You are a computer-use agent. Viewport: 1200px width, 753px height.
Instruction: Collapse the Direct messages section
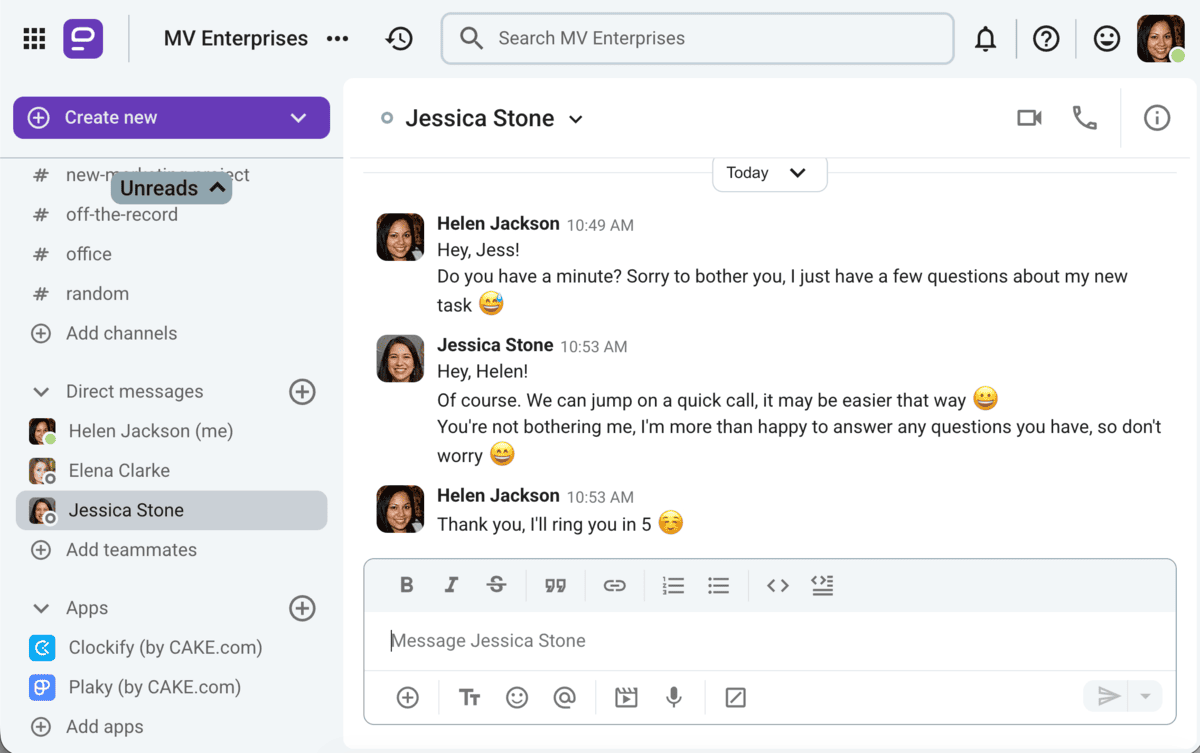[41, 392]
